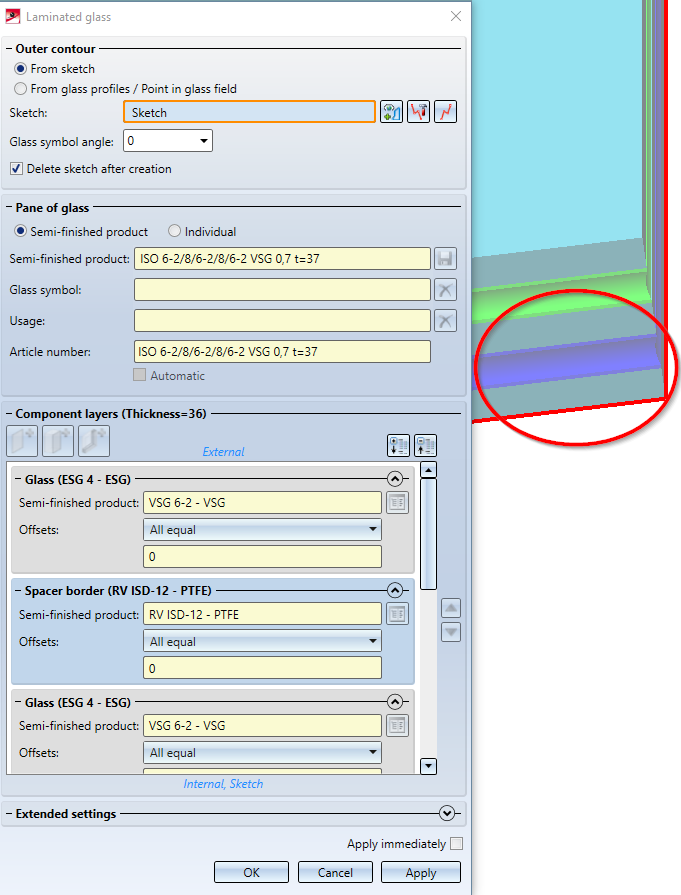
Task: Expand the Extended settings section
Action: pos(447,813)
